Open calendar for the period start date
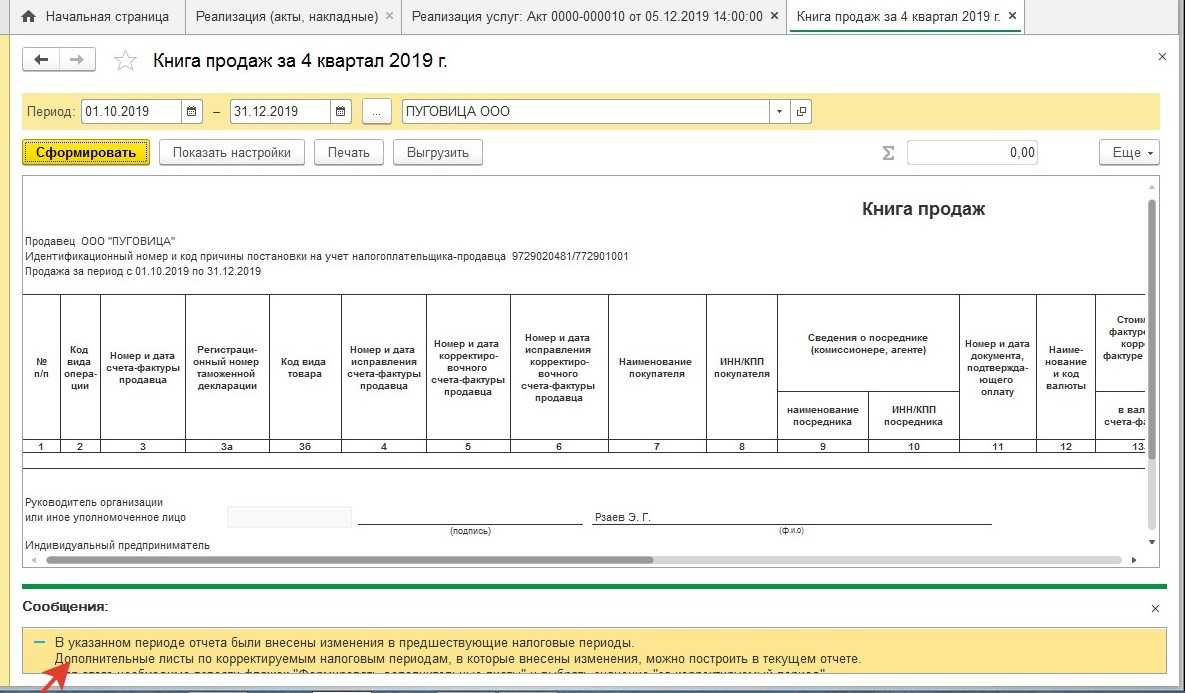Screen dimensions: 1185x693 pyautogui.click(x=192, y=112)
